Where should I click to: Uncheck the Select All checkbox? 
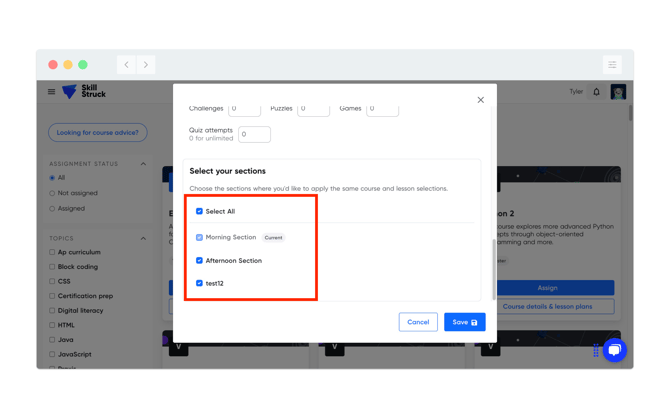(x=199, y=212)
